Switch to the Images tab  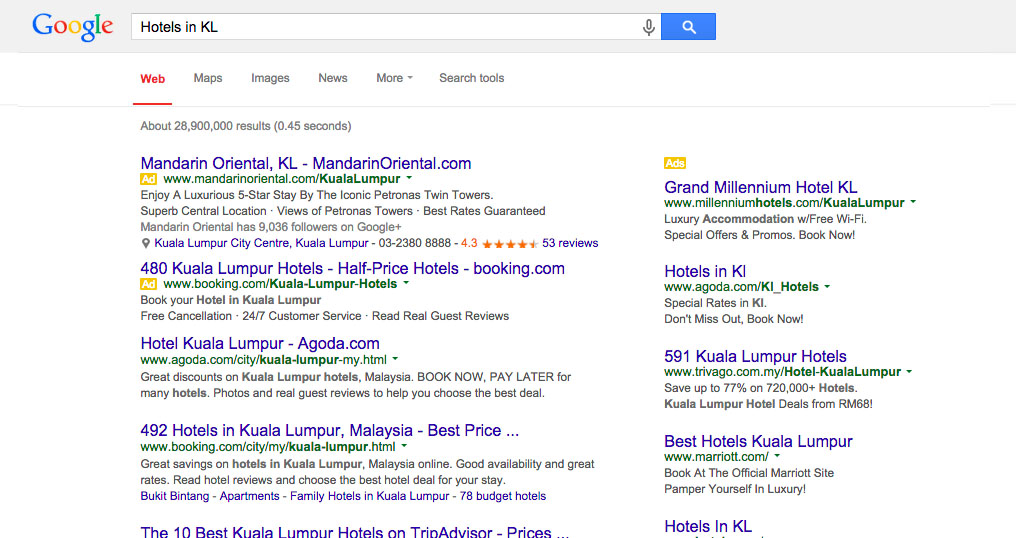tap(270, 78)
